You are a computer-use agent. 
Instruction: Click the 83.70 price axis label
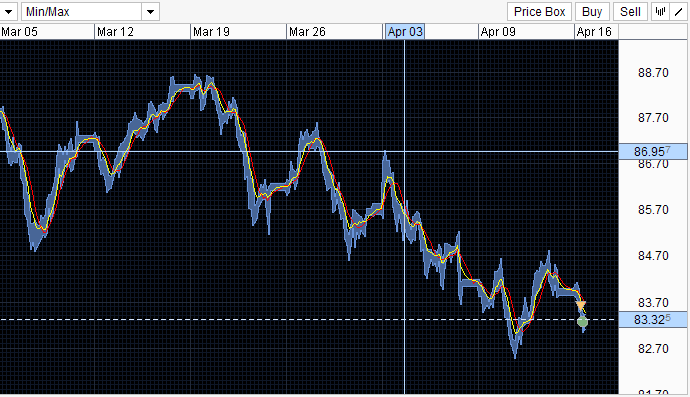click(x=653, y=303)
